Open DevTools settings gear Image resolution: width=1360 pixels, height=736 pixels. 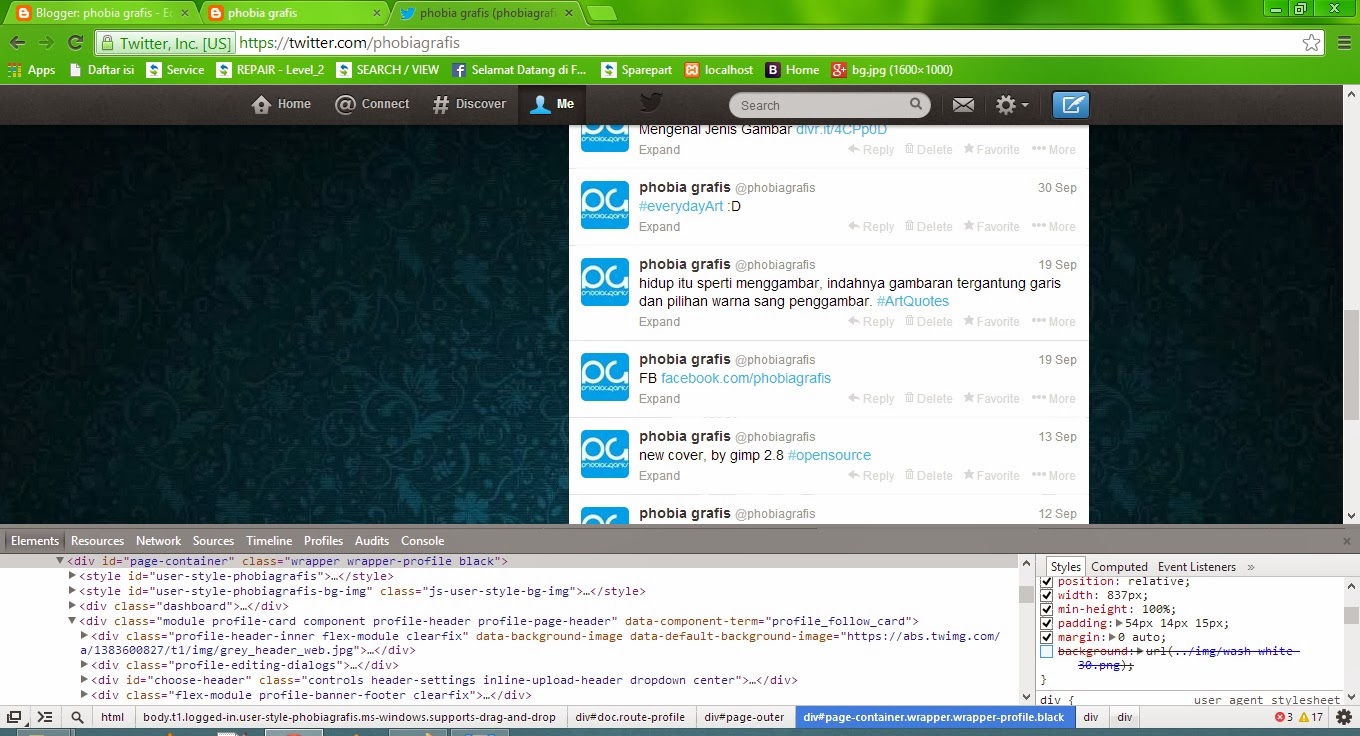[x=1344, y=717]
